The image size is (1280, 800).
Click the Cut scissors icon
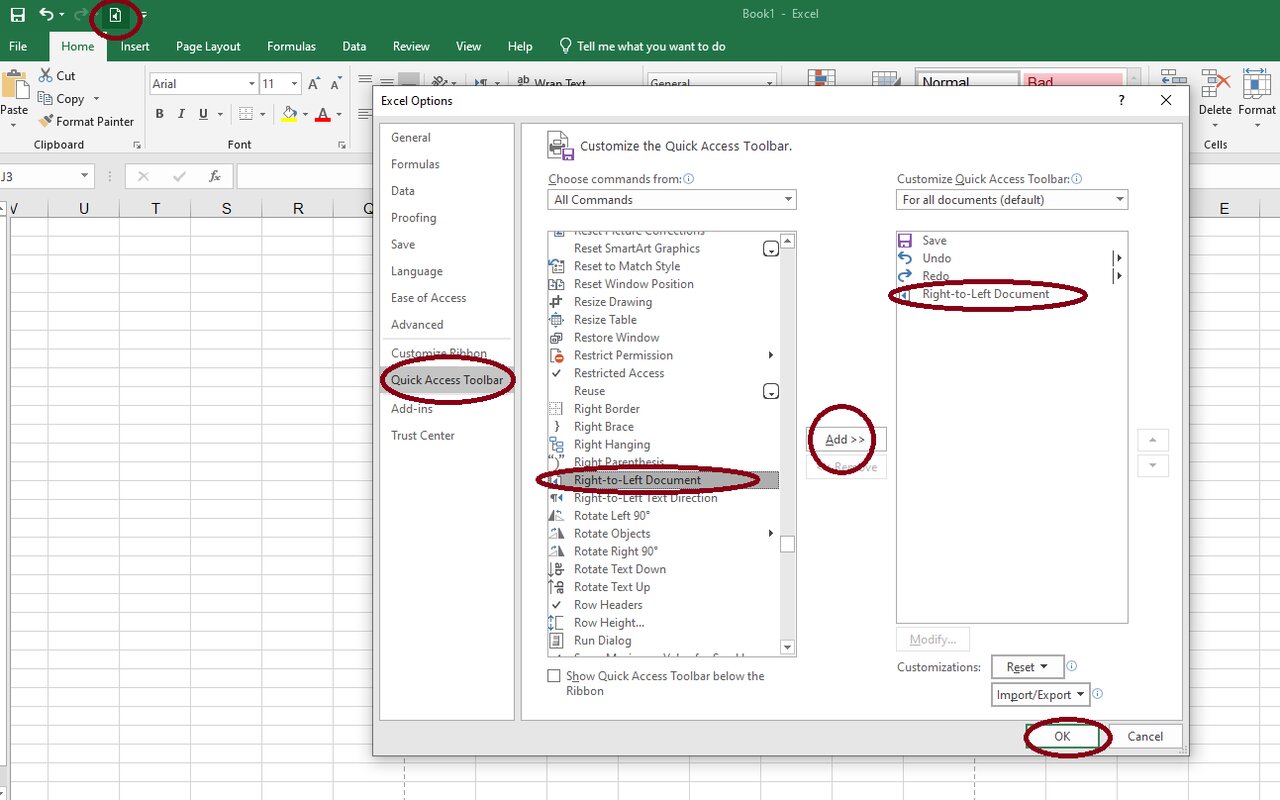pyautogui.click(x=45, y=76)
